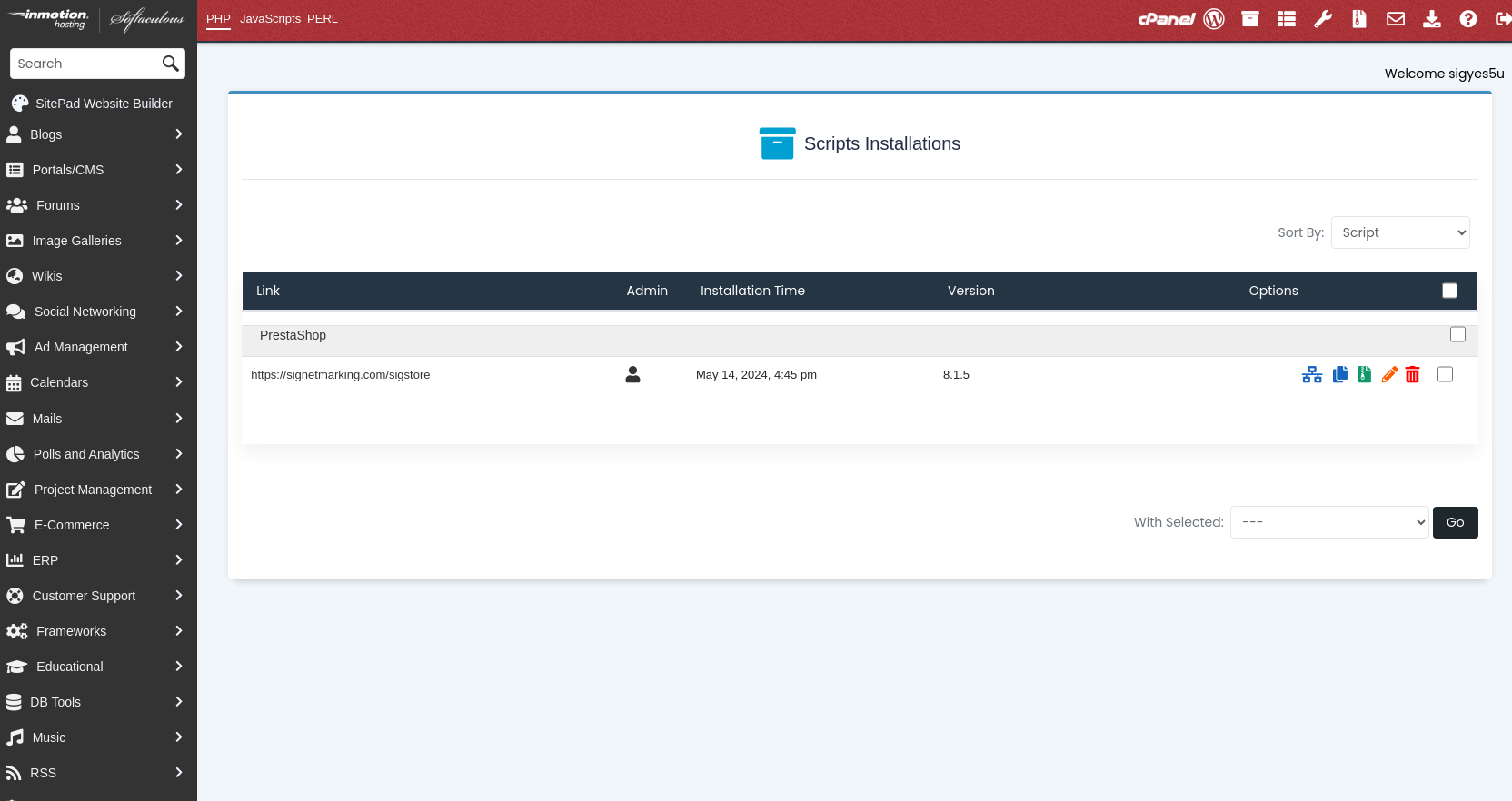Click the search magnifier icon
The width and height of the screenshot is (1512, 801).
point(170,64)
